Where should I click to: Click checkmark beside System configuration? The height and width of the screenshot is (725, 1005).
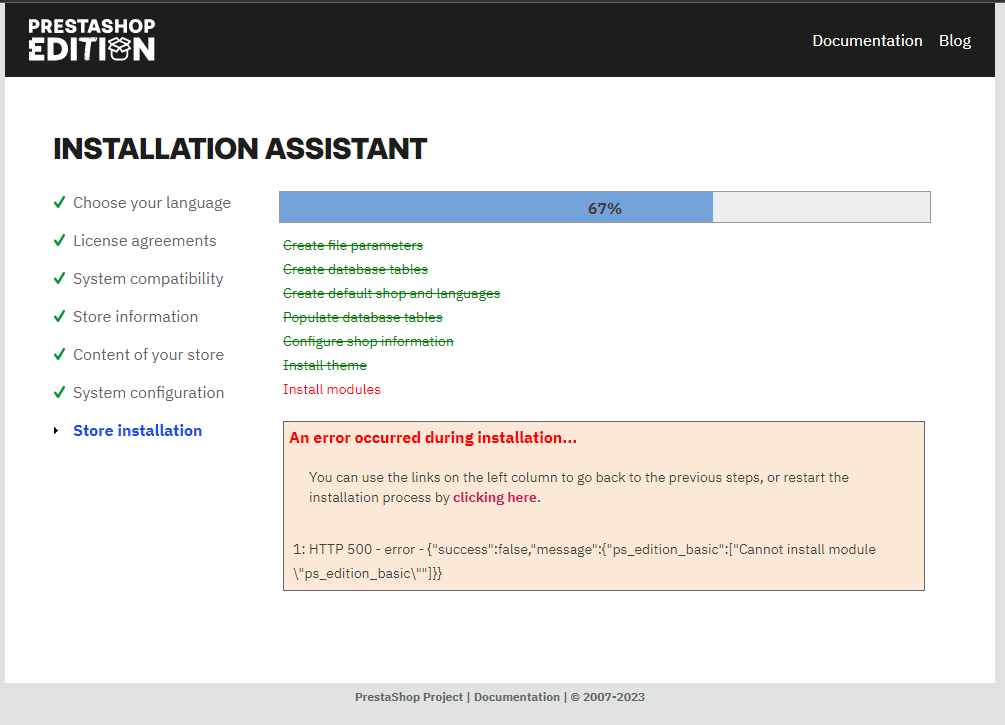coord(60,392)
